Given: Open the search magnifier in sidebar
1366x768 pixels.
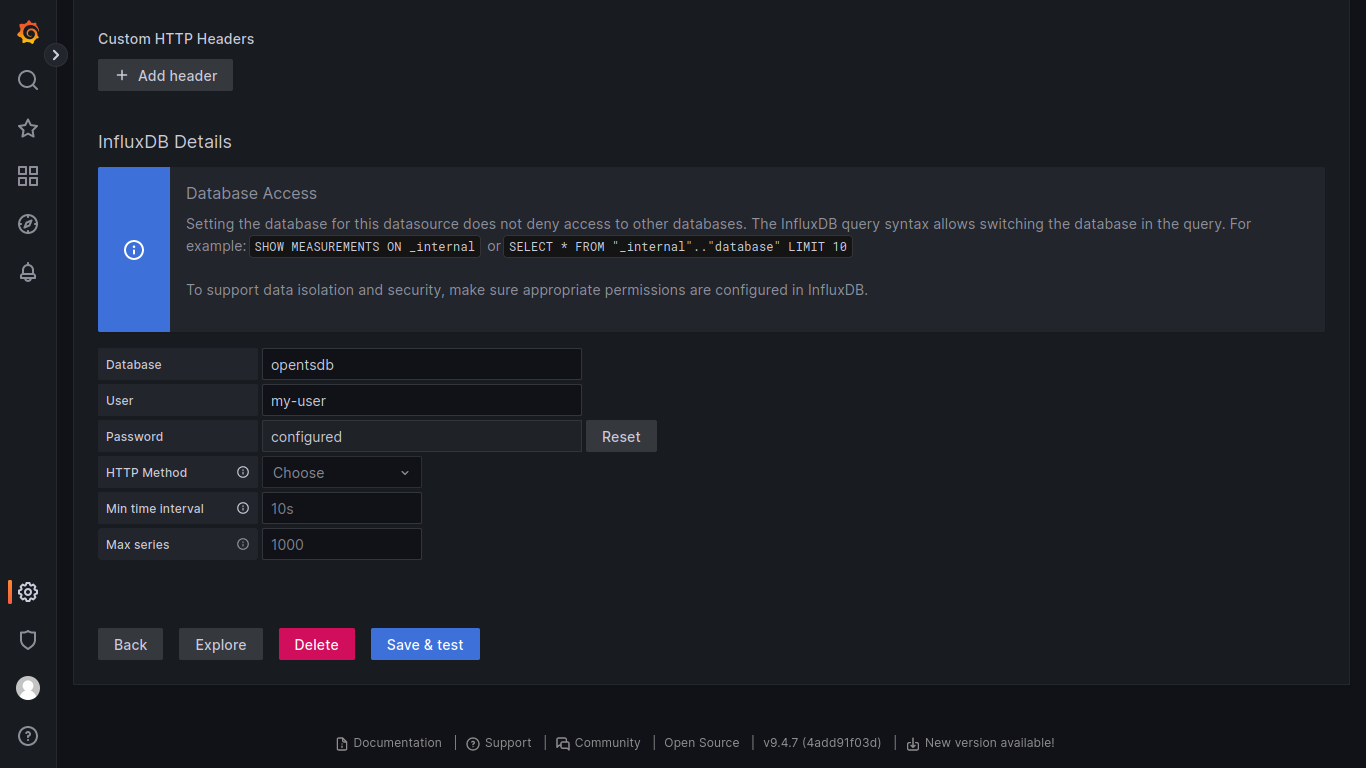Looking at the screenshot, I should point(28,80).
